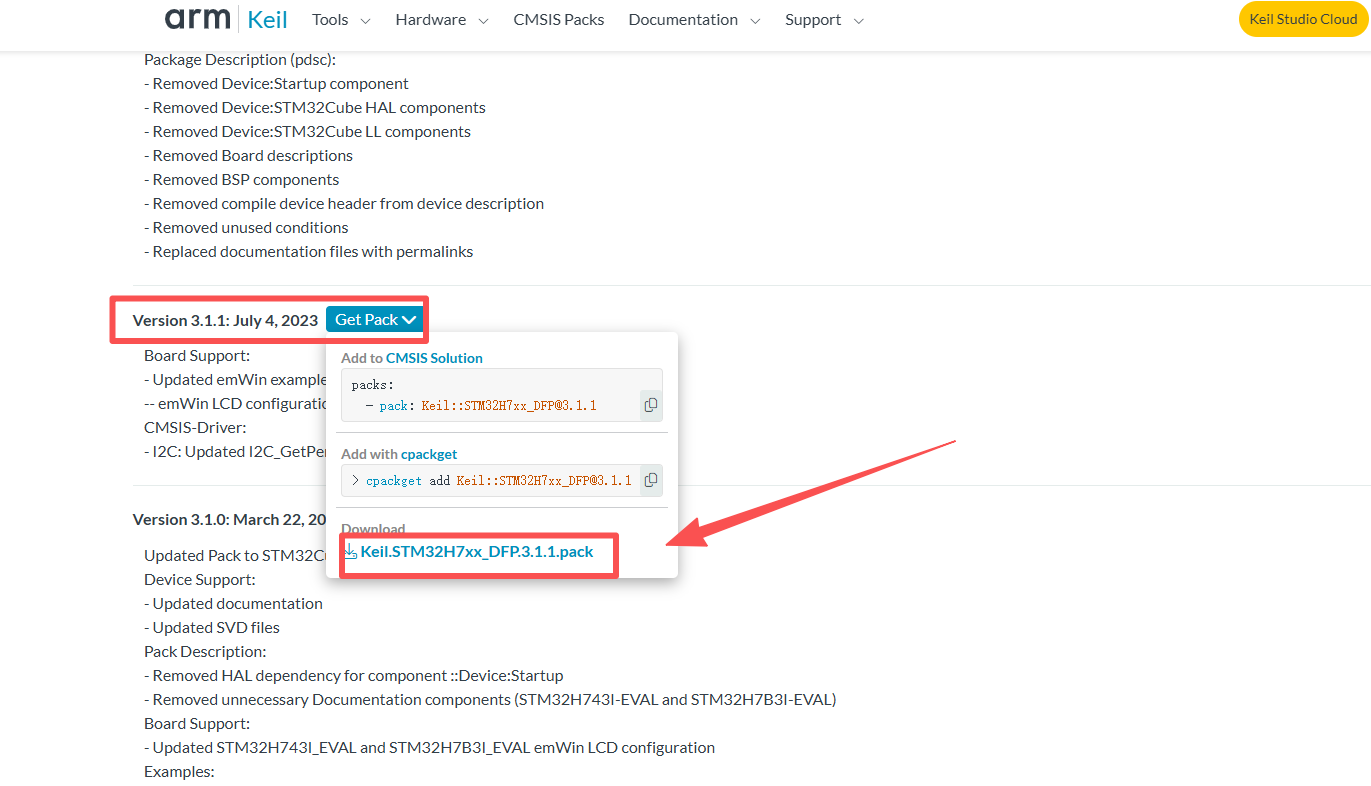
Task: Select 'Updated SVD files' line
Action: coord(212,628)
